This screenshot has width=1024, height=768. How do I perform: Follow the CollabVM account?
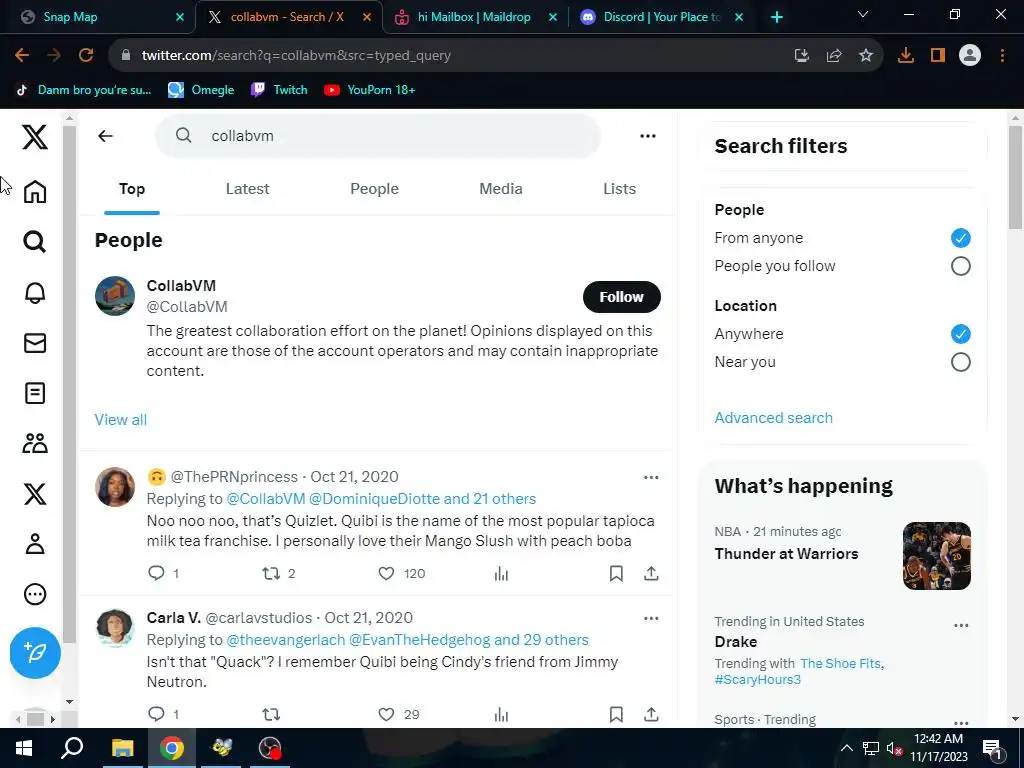click(x=622, y=297)
